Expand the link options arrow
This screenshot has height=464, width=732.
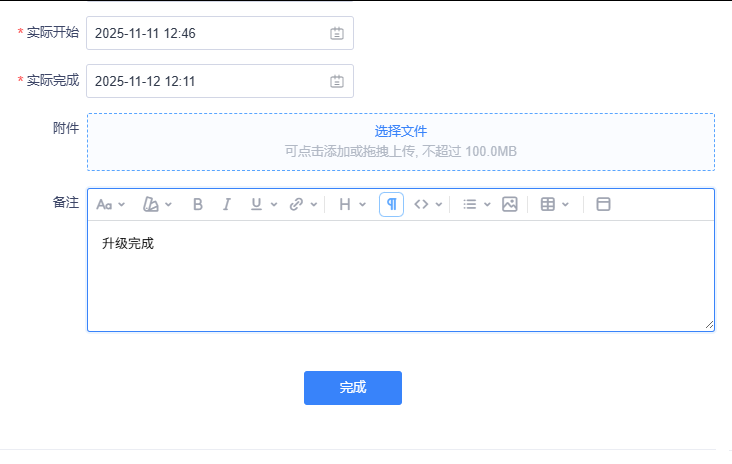tap(314, 204)
